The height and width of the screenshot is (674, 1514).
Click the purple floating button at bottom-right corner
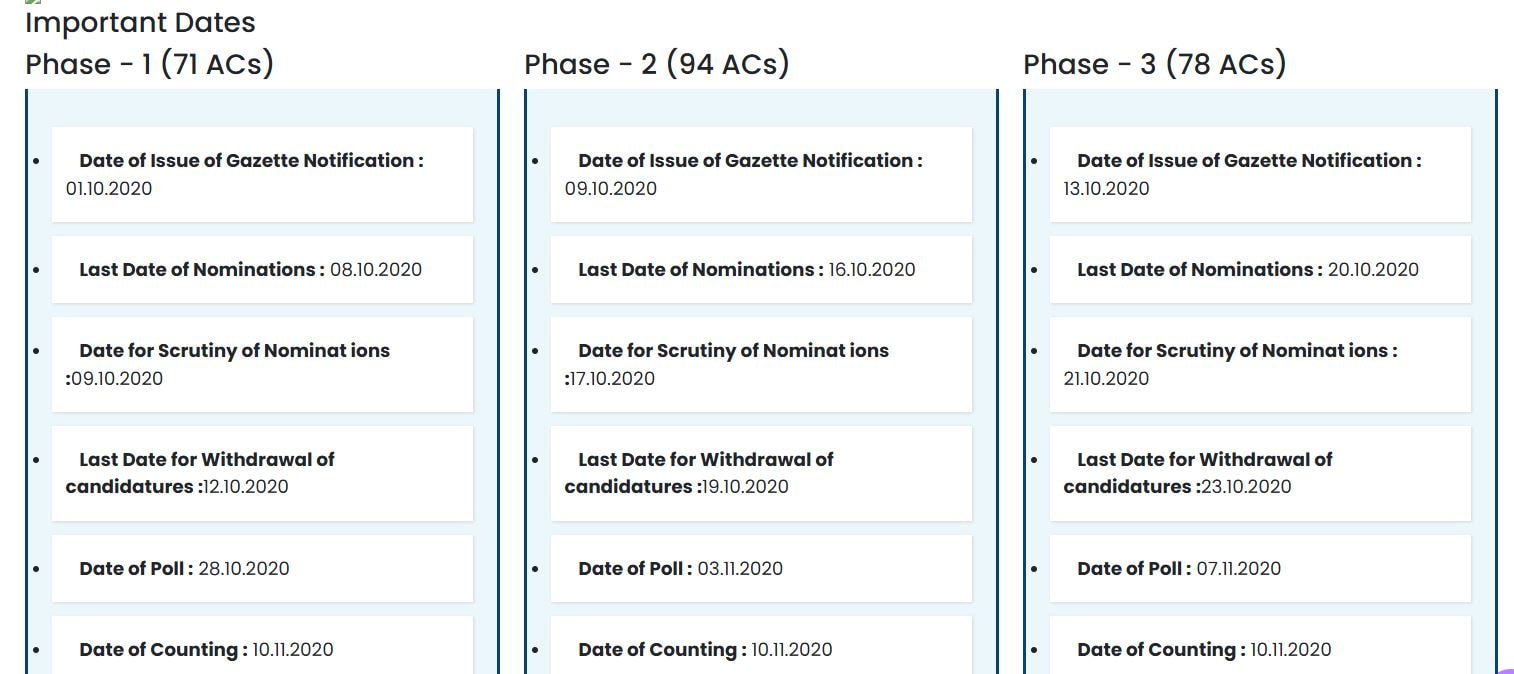[1506, 667]
